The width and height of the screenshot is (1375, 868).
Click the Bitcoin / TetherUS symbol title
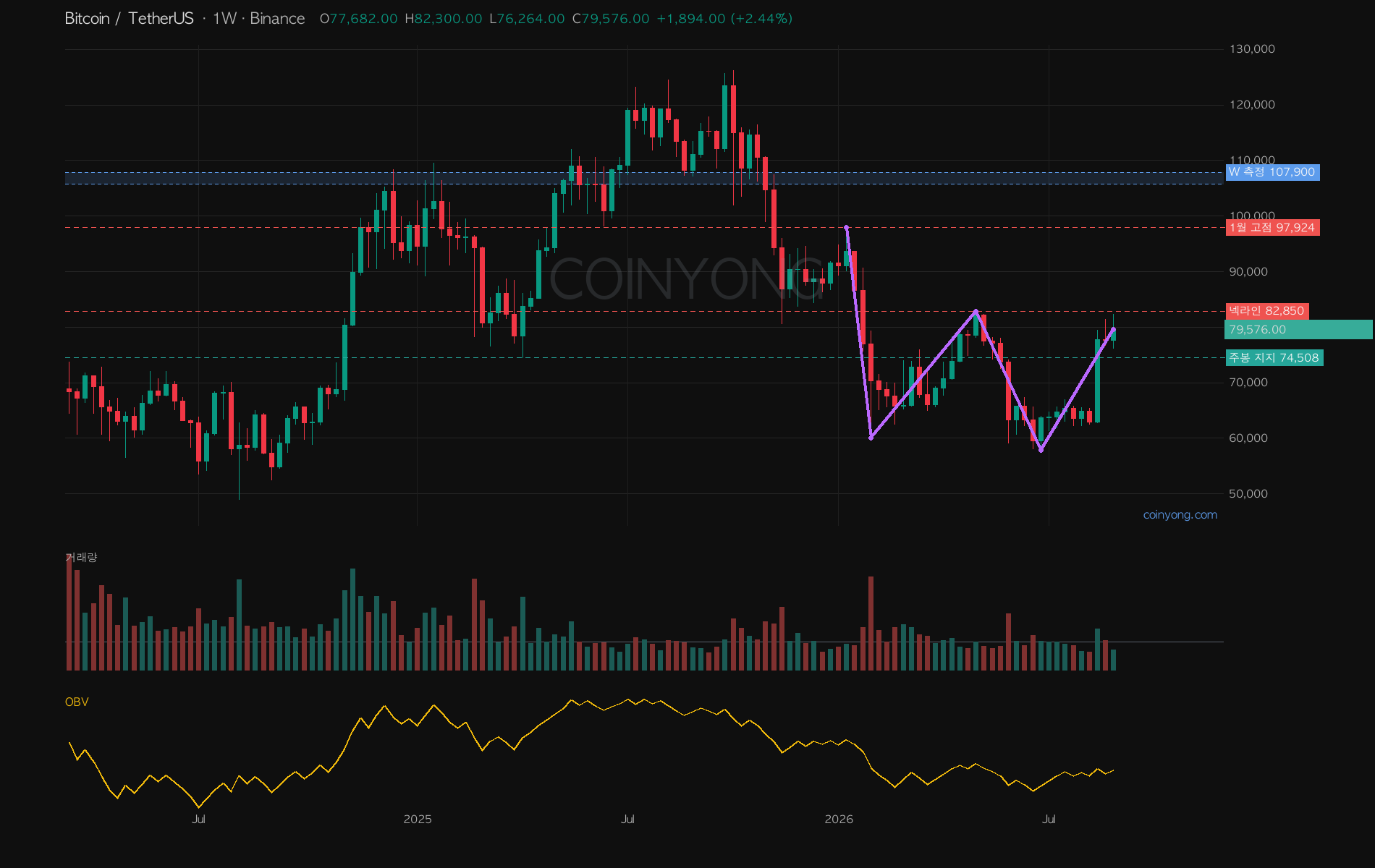pos(129,19)
